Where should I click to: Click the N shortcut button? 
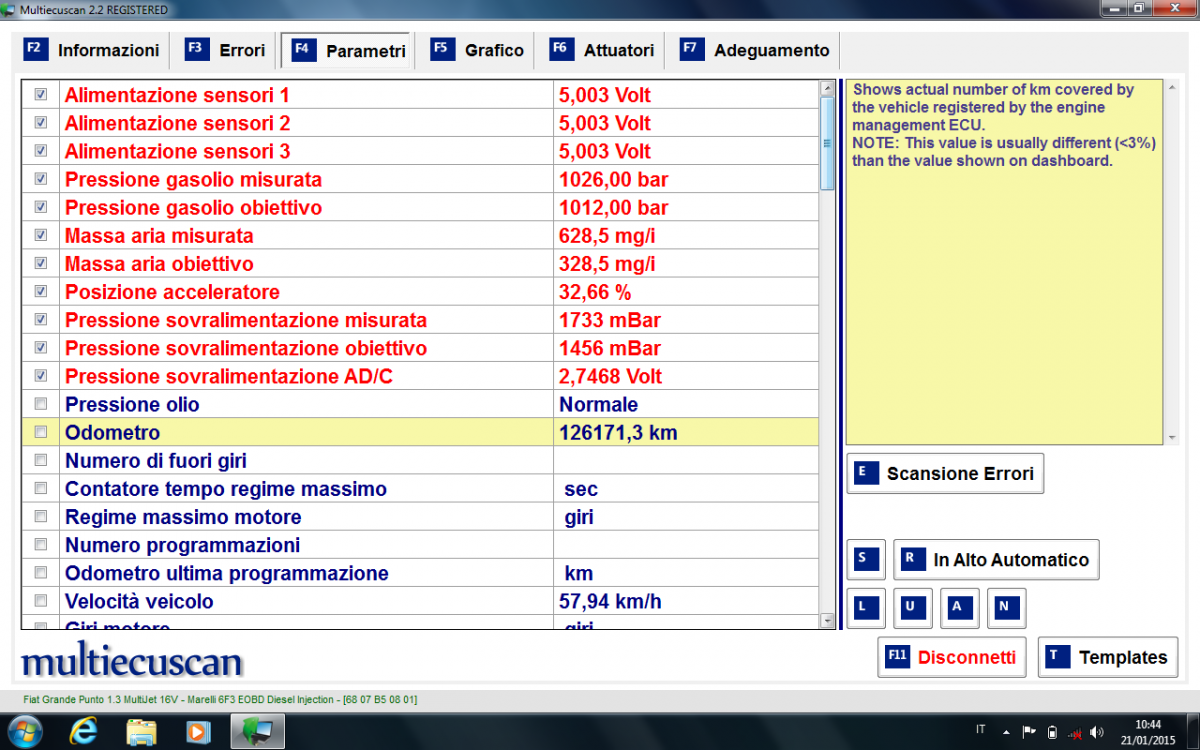pyautogui.click(x=1006, y=608)
